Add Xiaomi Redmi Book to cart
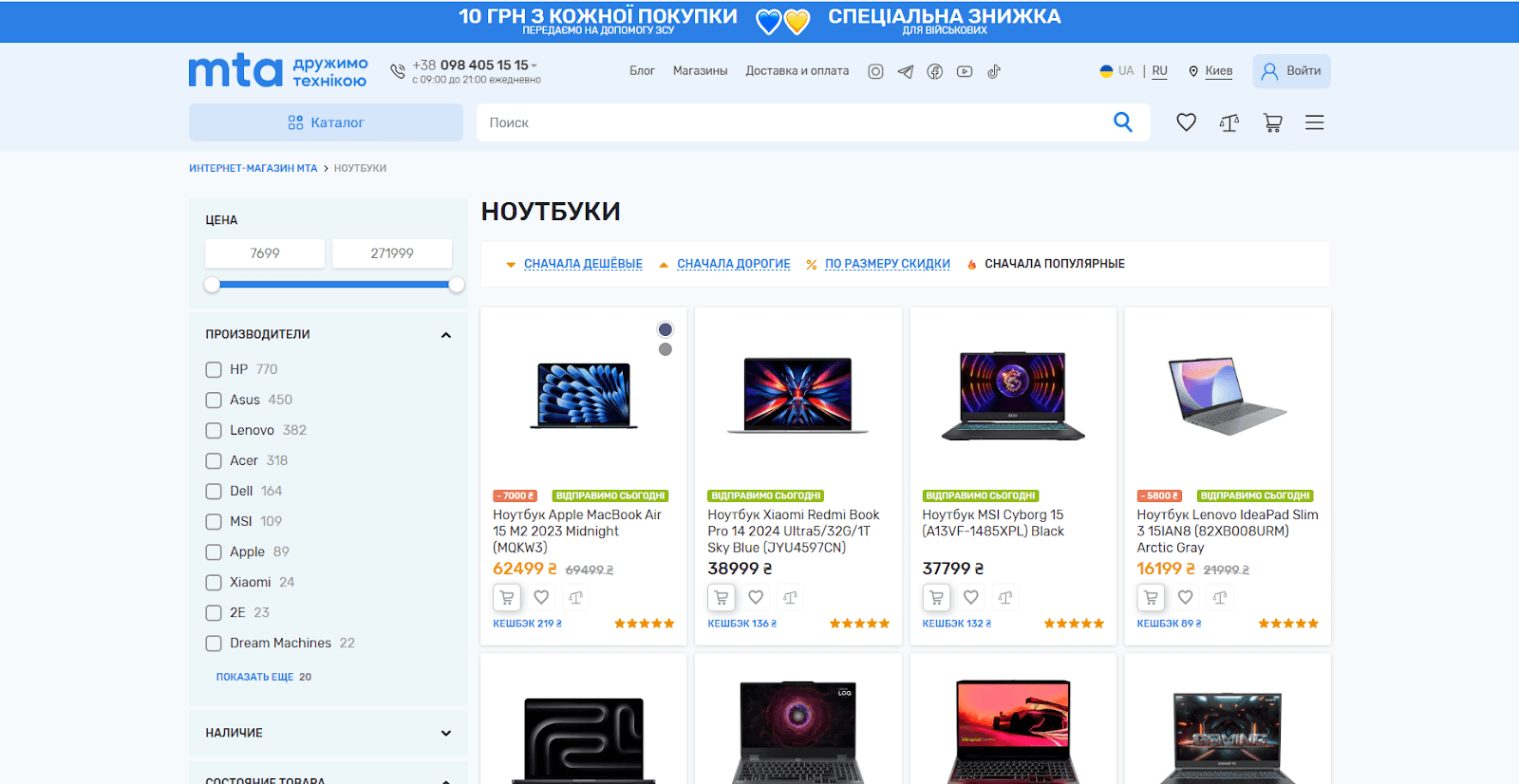The image size is (1519, 784). (722, 598)
